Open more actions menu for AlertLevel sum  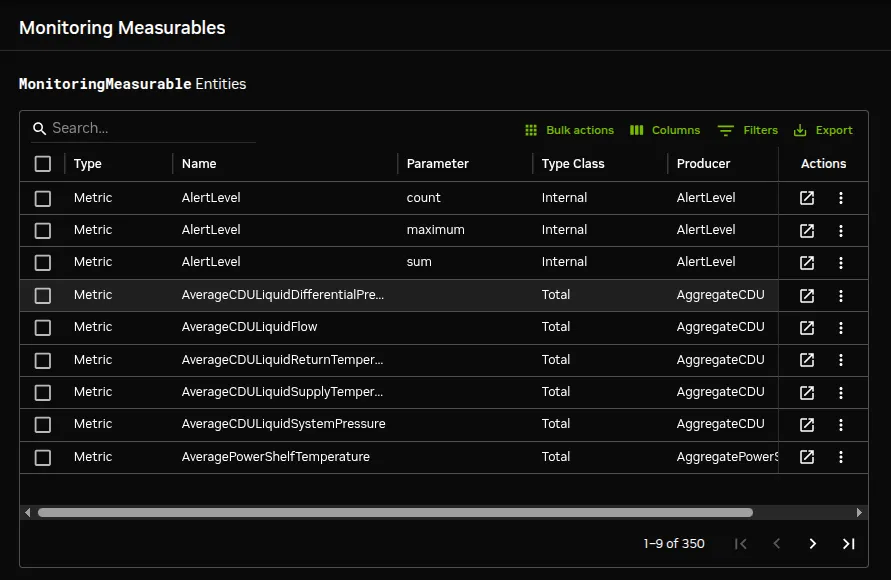point(841,262)
